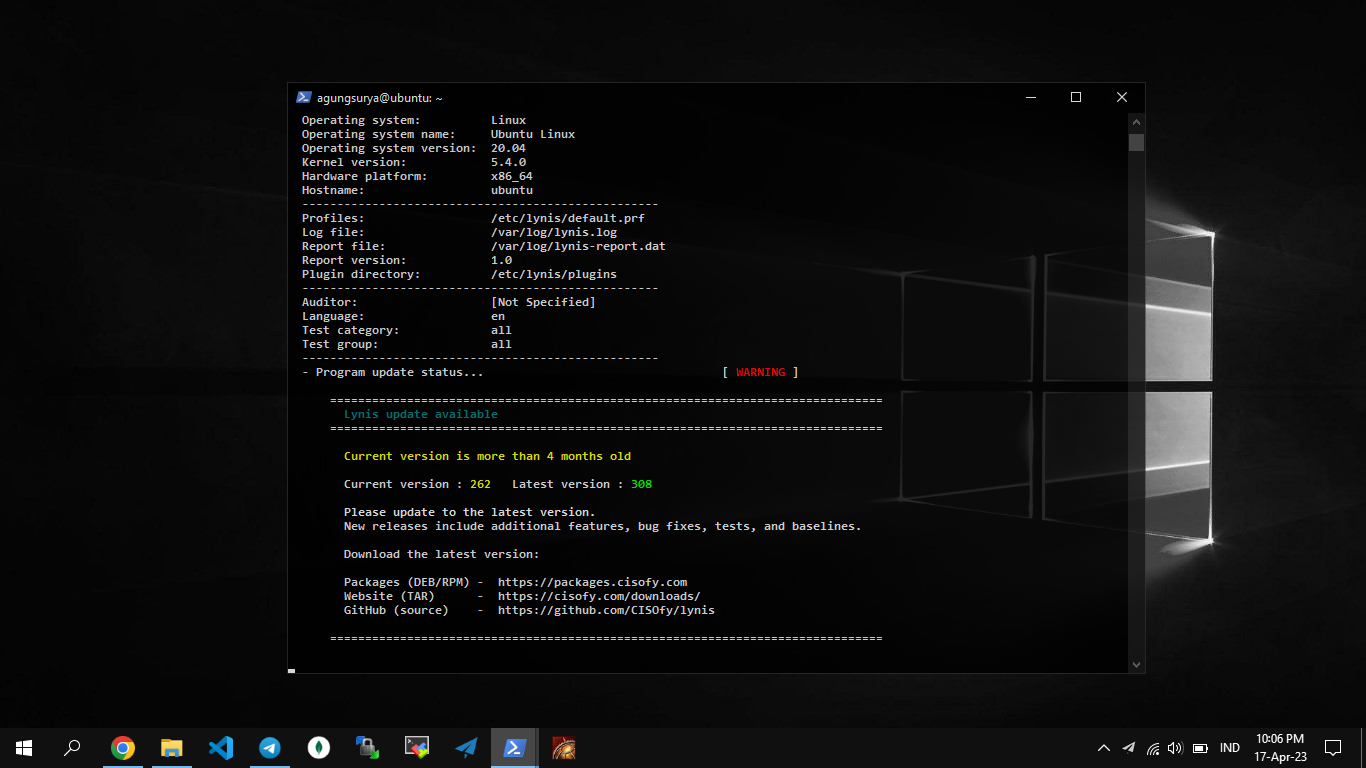1366x768 pixels.
Task: Open Telegram from the taskbar
Action: (270, 747)
